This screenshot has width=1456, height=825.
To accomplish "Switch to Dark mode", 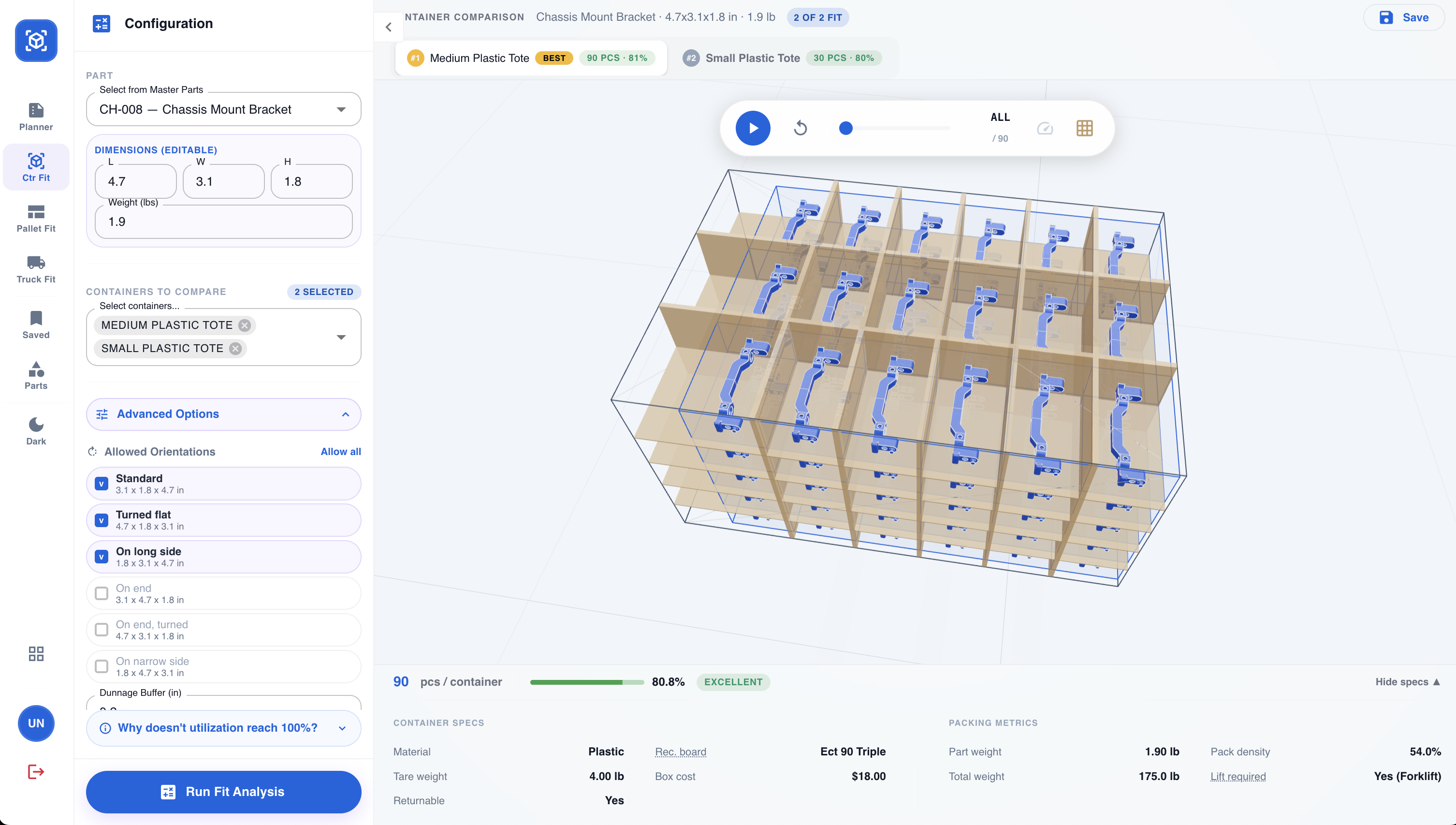I will point(36,431).
